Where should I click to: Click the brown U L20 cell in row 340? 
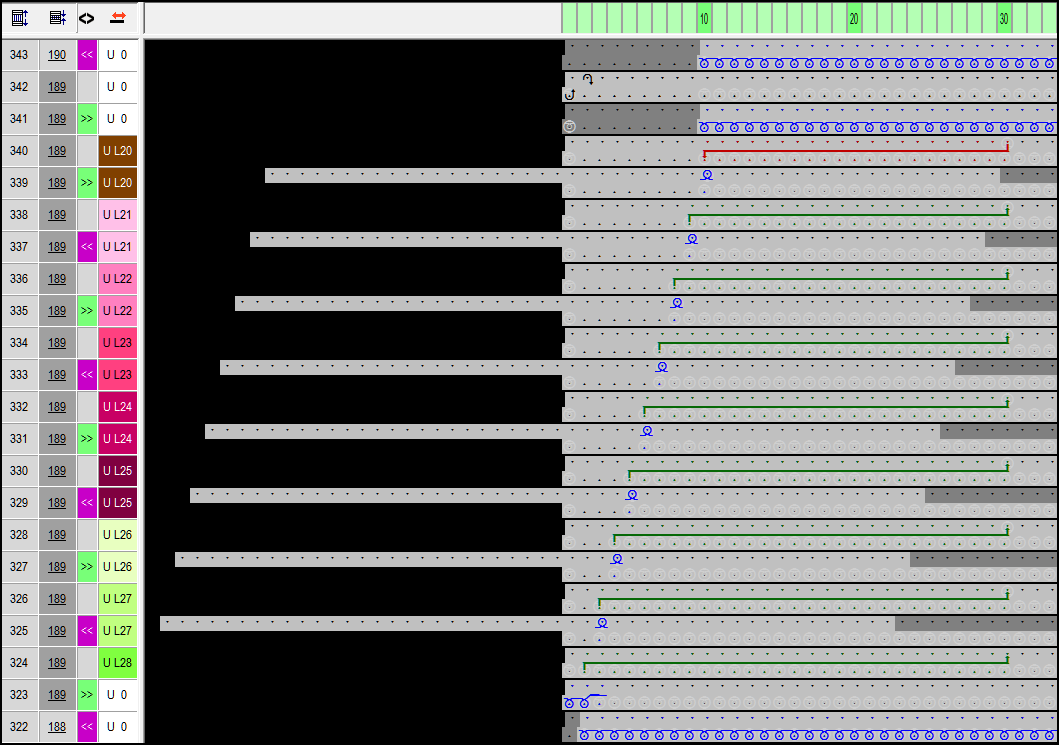pos(118,151)
